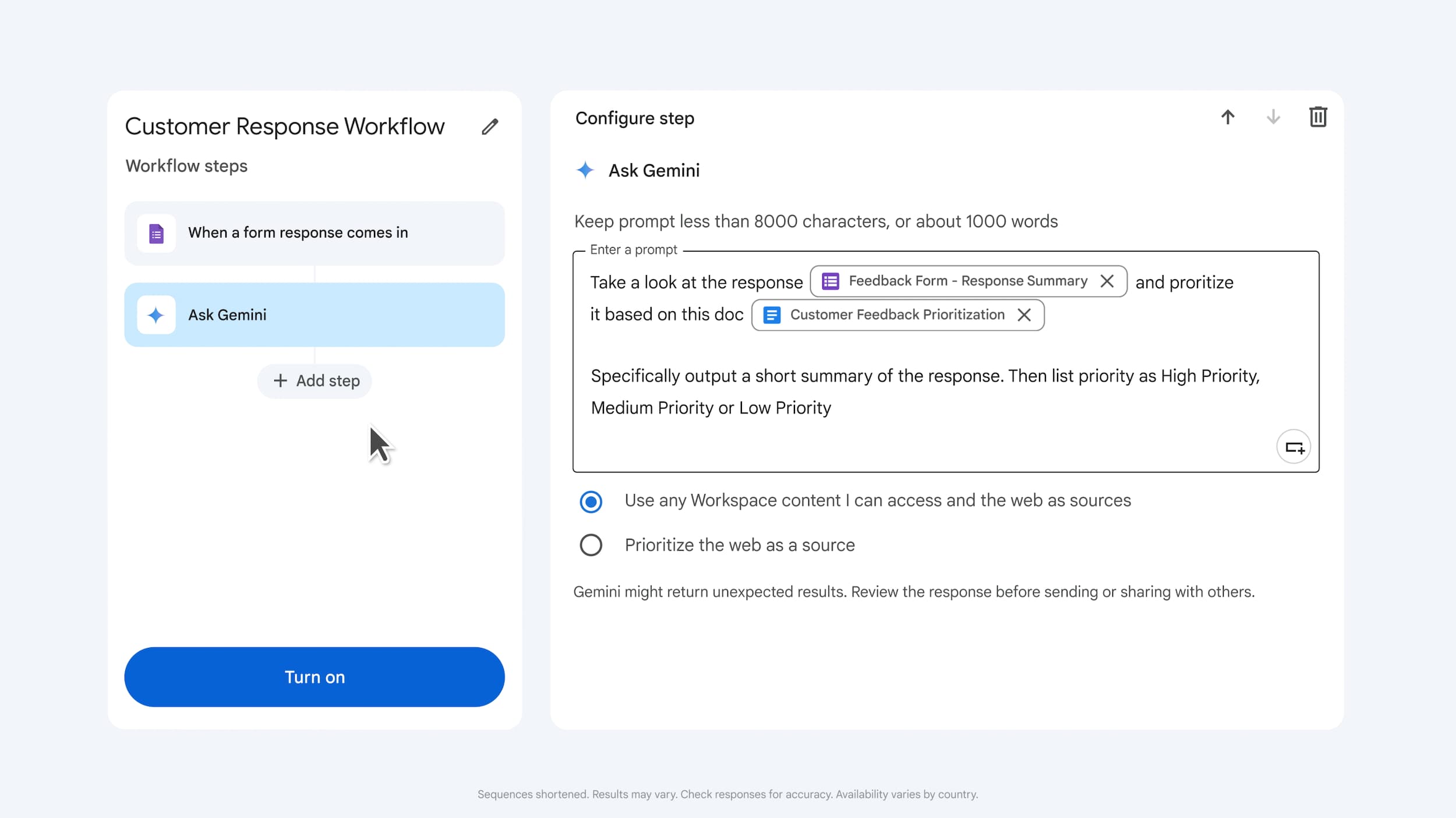Move the step up with the up arrow icon

coord(1228,117)
